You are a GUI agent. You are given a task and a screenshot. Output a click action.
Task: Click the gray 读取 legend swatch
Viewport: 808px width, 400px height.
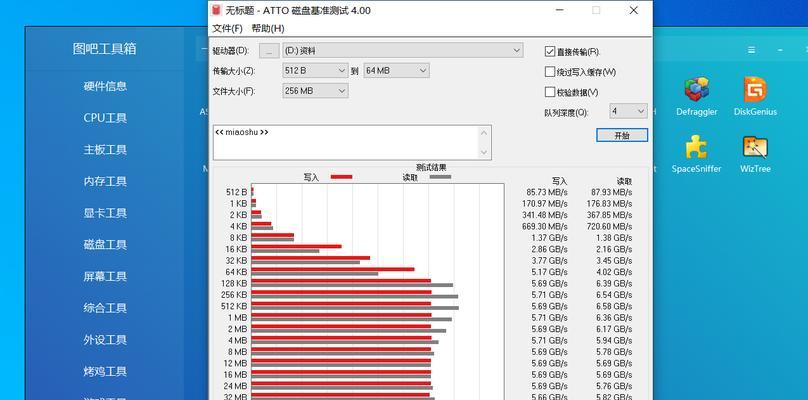[x=440, y=177]
